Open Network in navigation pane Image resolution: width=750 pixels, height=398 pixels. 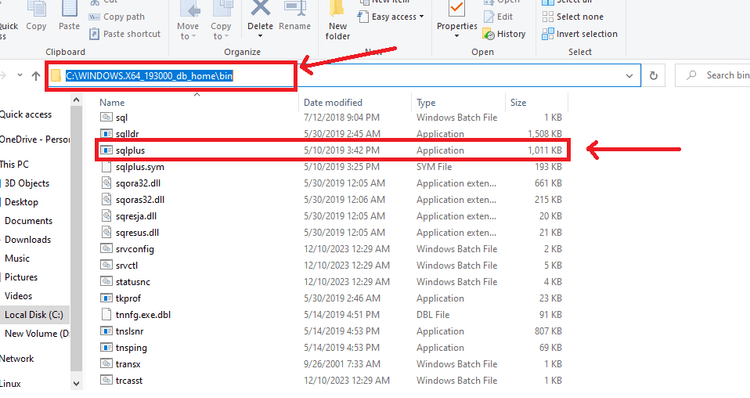tap(17, 358)
